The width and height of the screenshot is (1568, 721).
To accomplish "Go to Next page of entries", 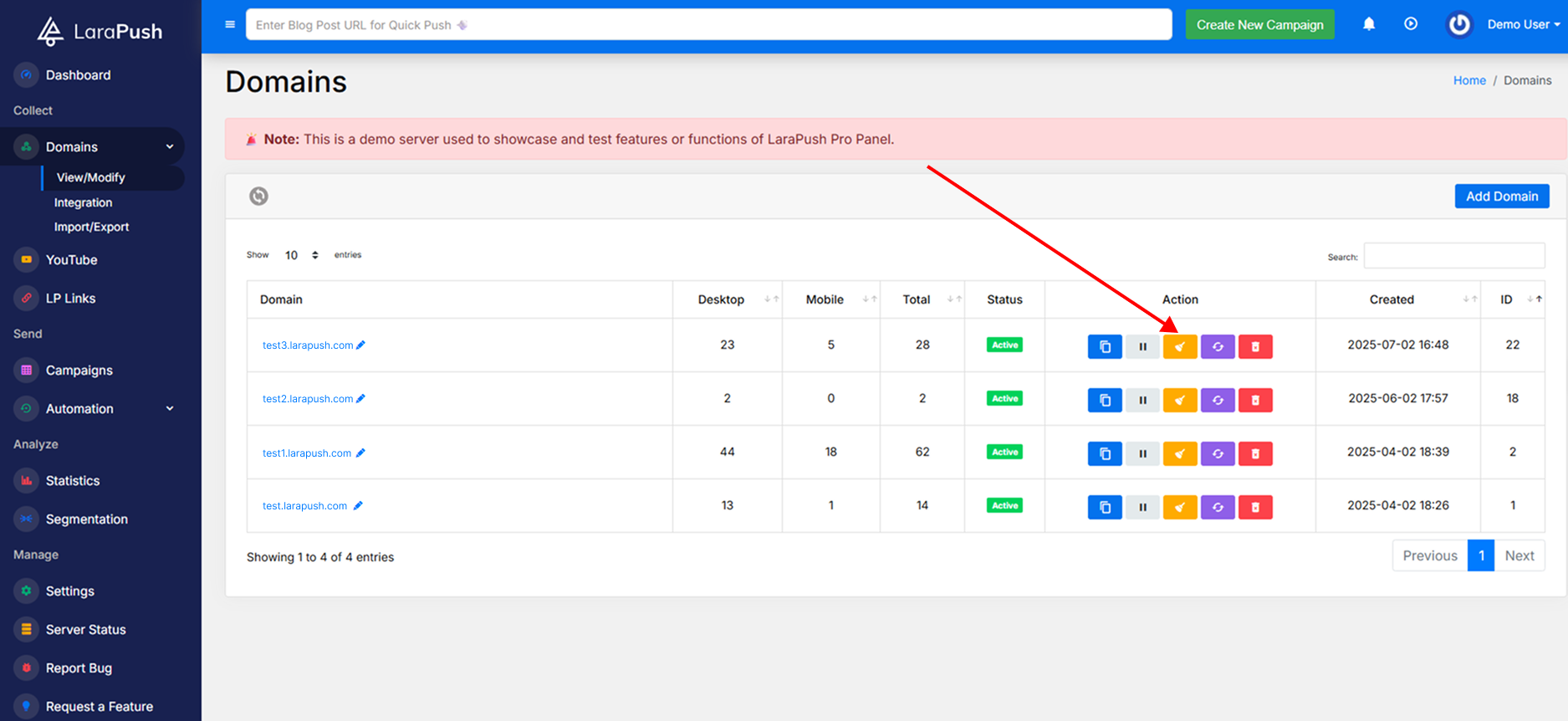I will point(1519,555).
